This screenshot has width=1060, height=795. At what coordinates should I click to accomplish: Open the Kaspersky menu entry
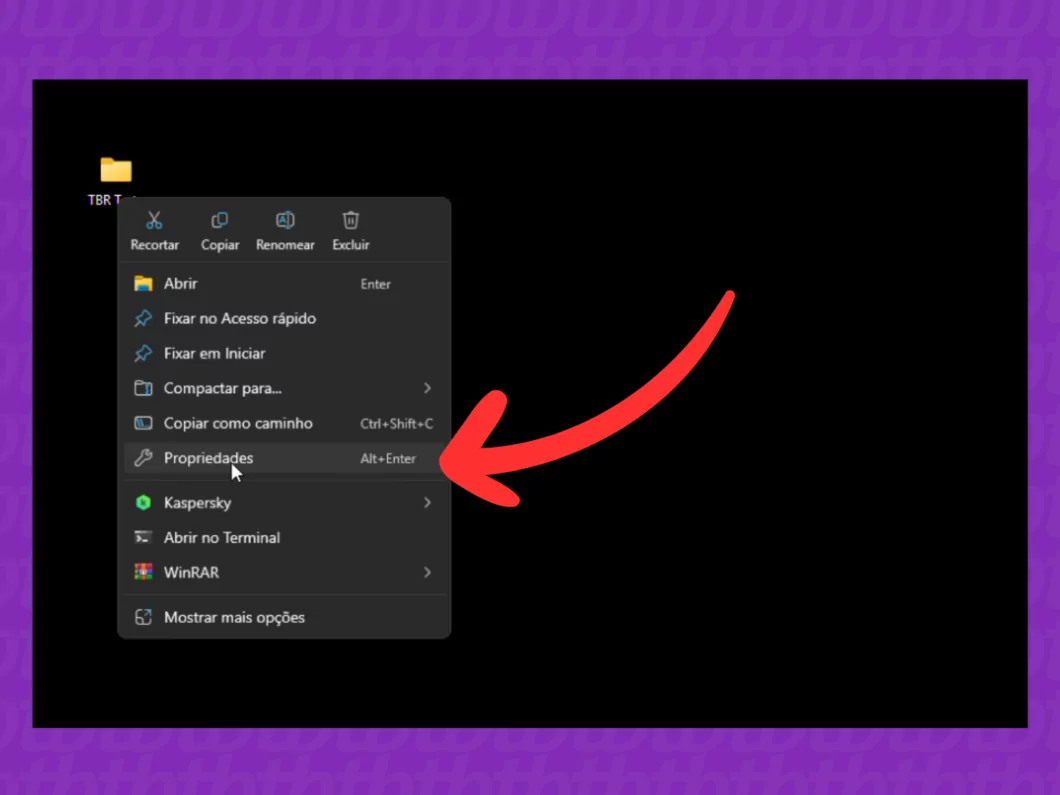pos(285,503)
